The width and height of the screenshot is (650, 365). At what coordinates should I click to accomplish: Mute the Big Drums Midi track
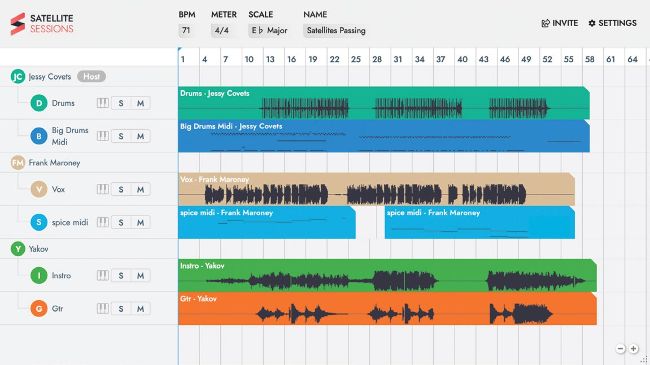point(141,136)
